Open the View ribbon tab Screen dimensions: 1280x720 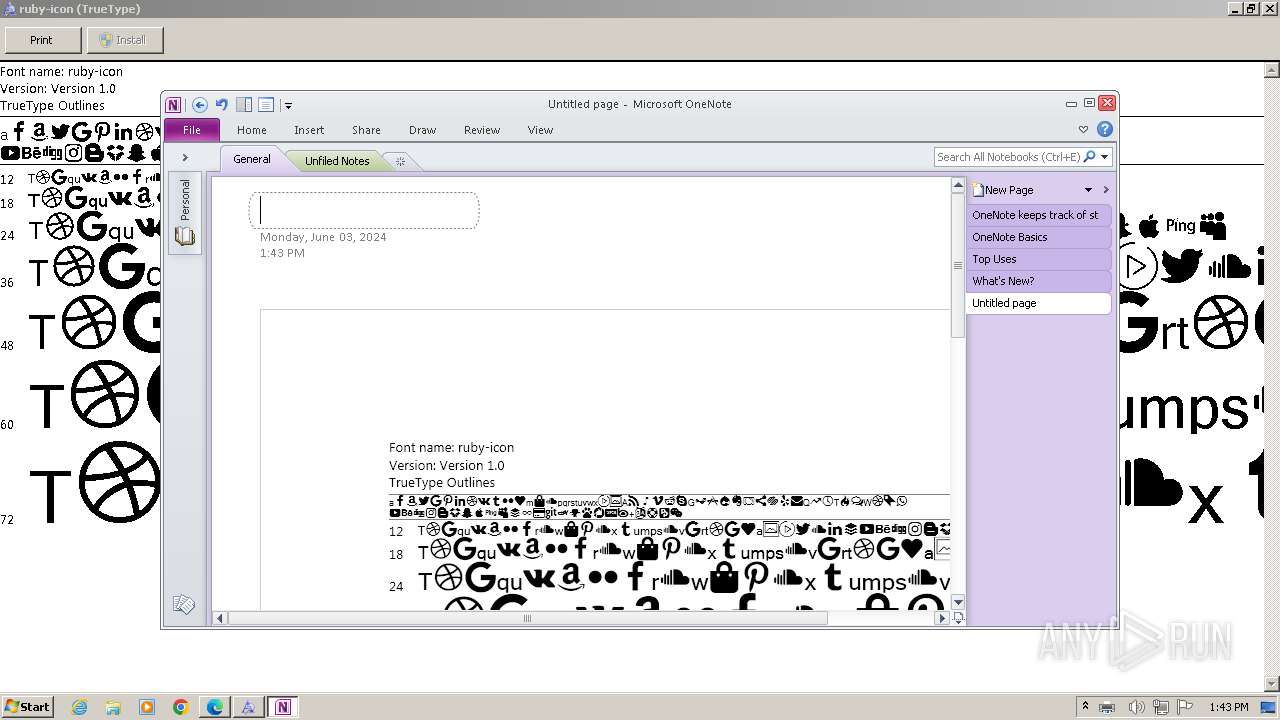[540, 130]
